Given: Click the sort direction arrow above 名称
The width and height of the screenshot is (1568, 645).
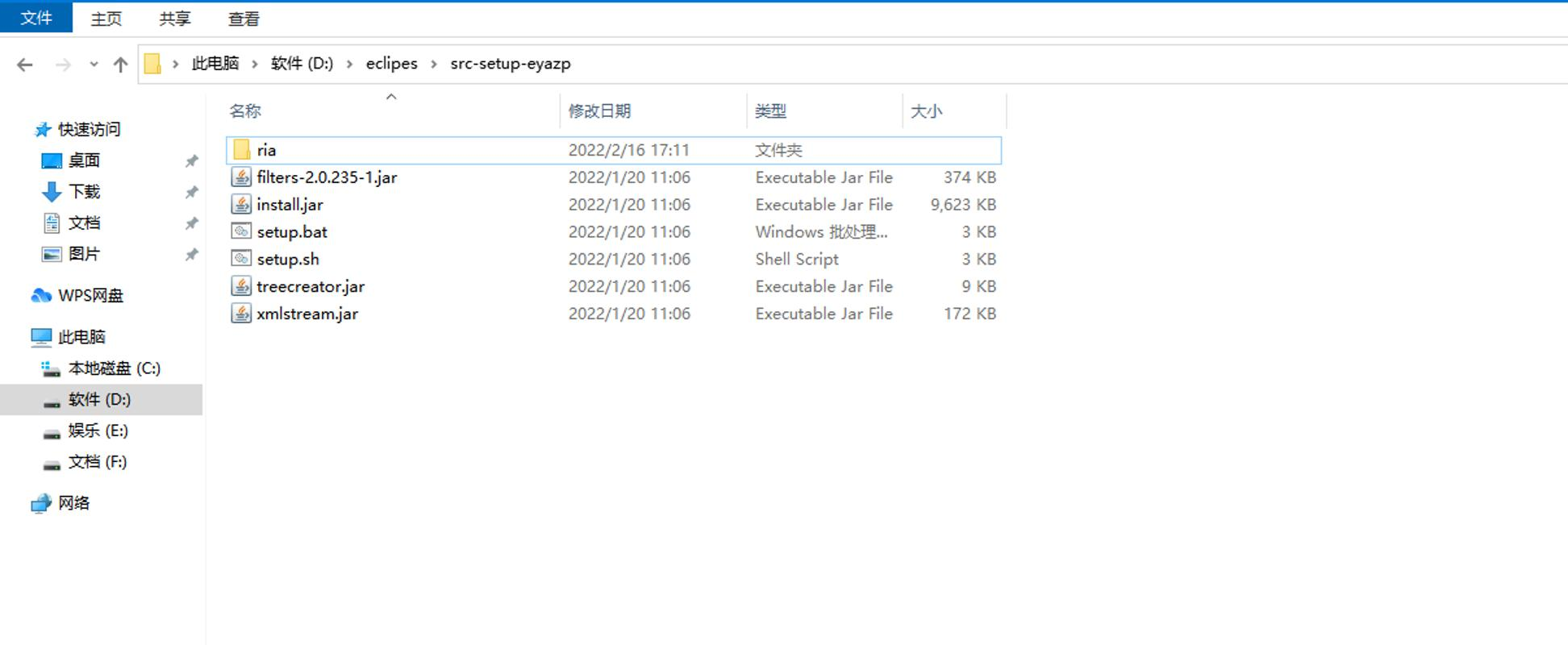Looking at the screenshot, I should coord(391,97).
